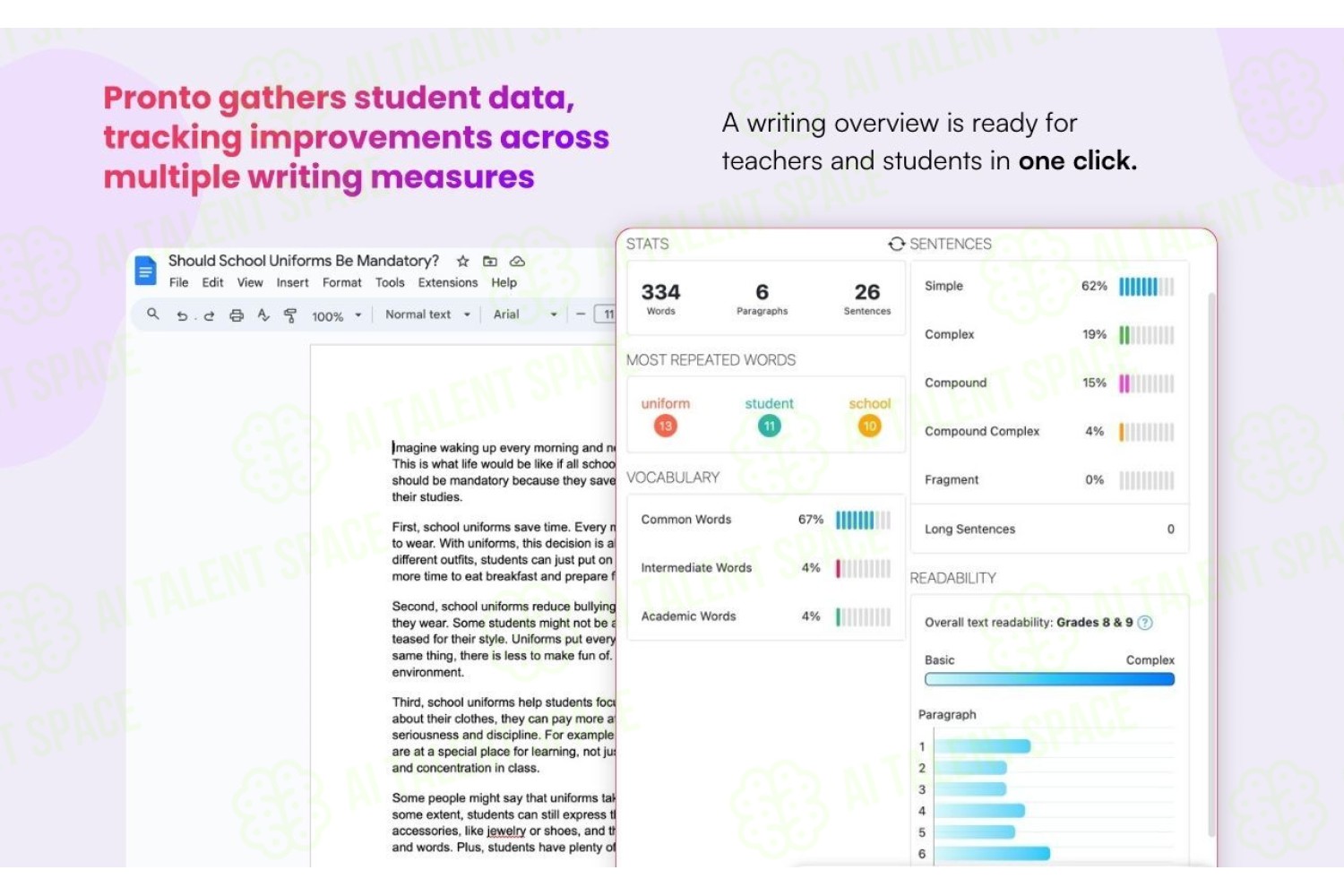This screenshot has width=1344, height=896.
Task: Click the repeated word uniform
Action: (x=665, y=403)
